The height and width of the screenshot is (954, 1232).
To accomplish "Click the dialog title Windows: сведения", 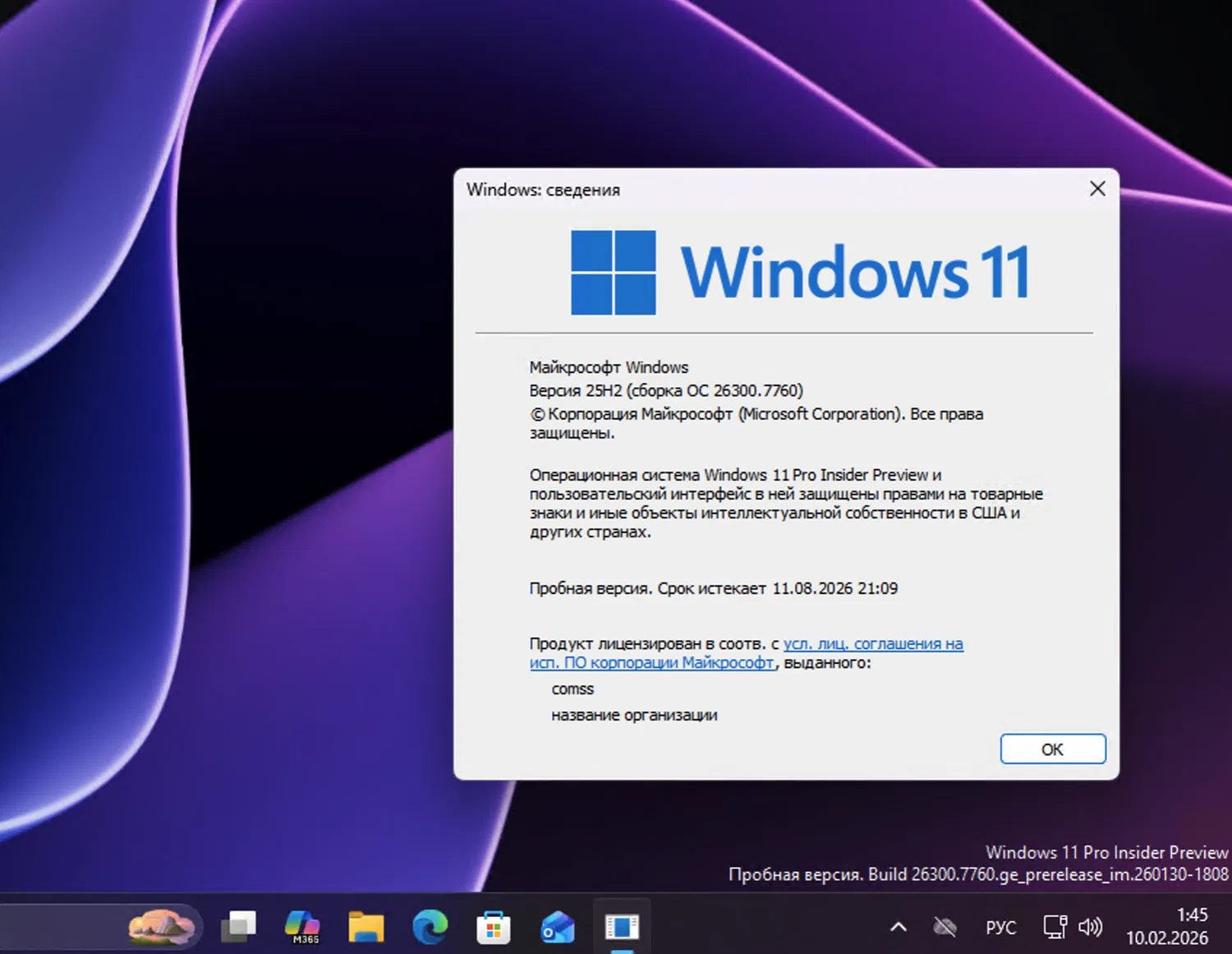I will [x=544, y=189].
